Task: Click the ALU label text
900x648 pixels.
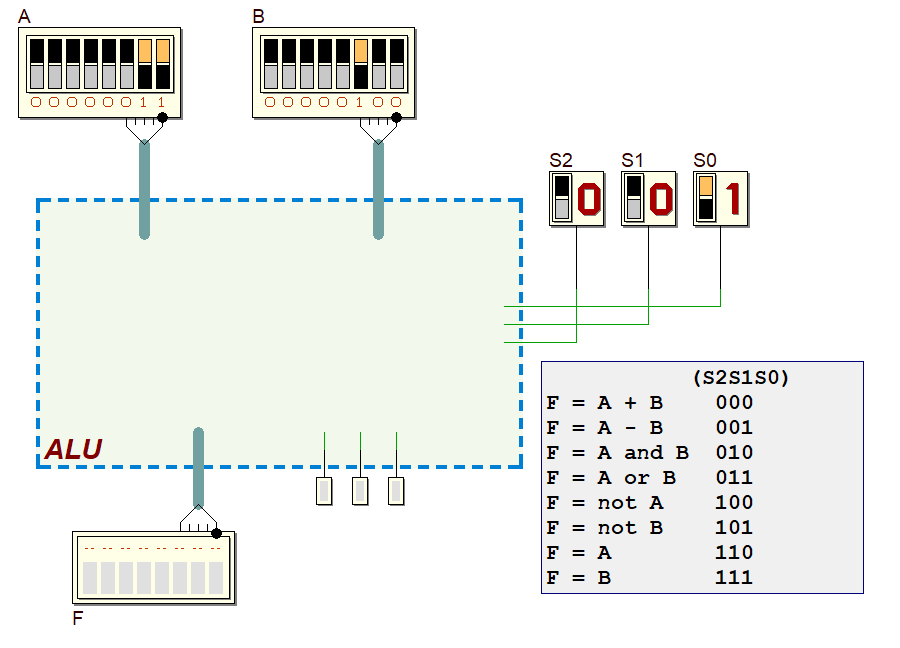Action: (x=73, y=449)
